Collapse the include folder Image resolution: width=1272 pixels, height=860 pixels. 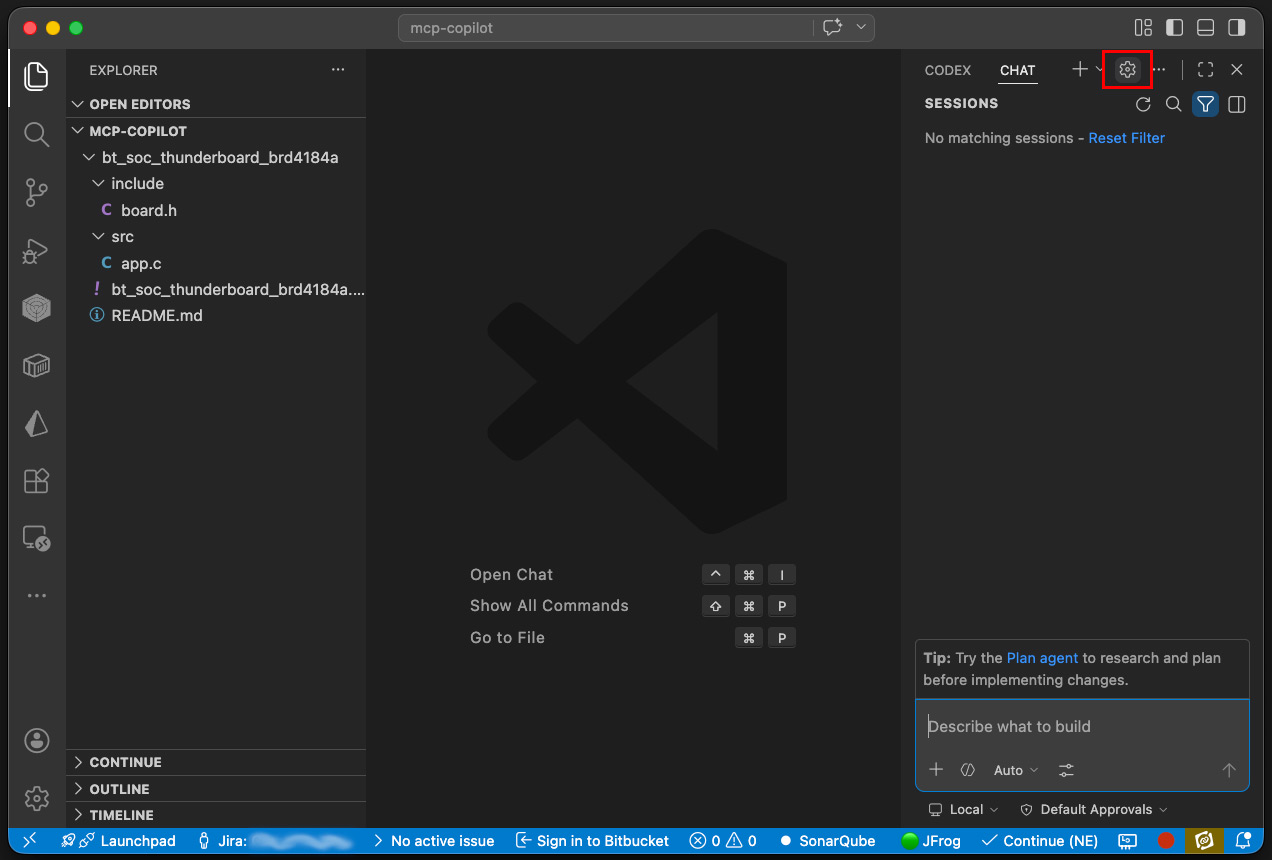216,184
